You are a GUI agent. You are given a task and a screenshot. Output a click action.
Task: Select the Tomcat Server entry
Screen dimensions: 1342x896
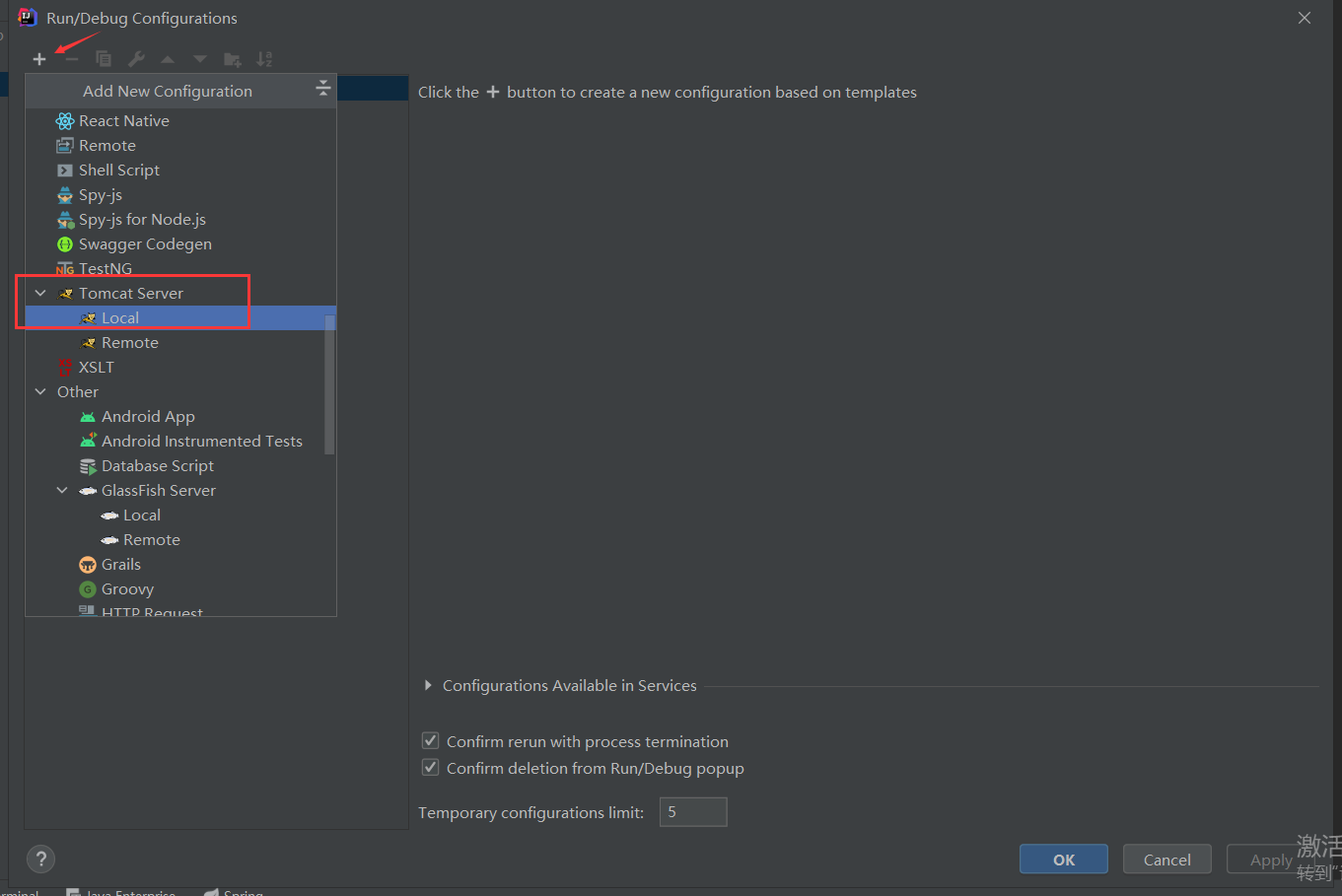point(131,293)
